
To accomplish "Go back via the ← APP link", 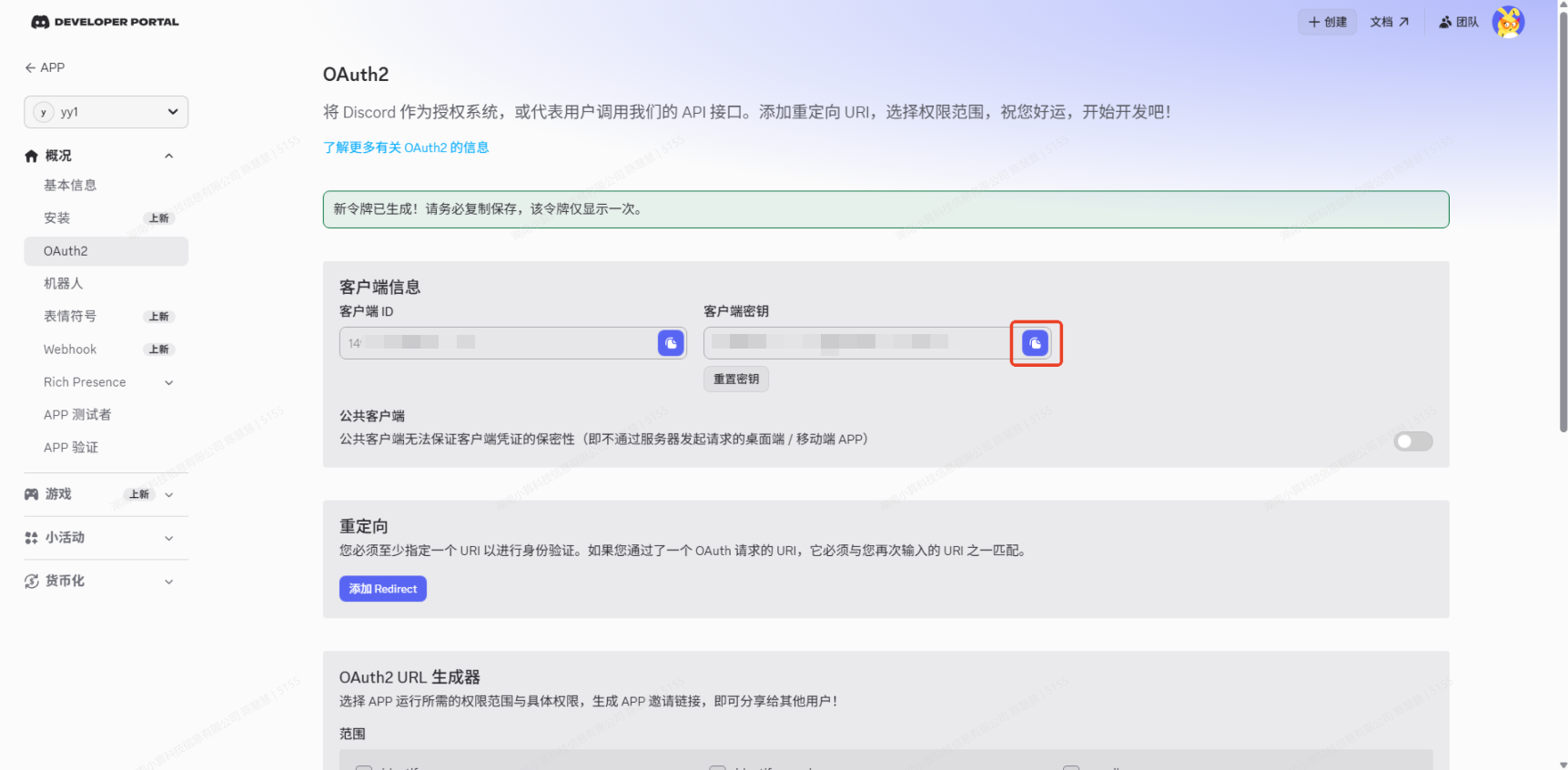I will (x=45, y=67).
